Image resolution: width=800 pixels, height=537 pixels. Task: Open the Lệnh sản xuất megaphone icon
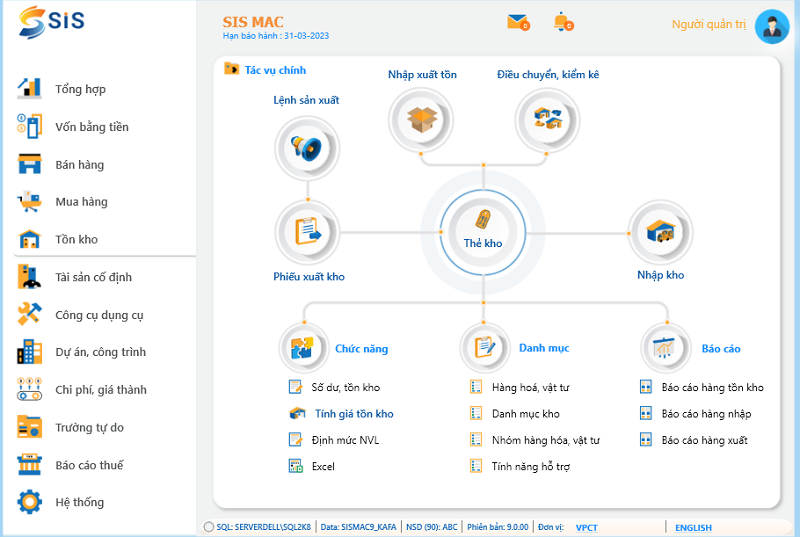[x=307, y=148]
